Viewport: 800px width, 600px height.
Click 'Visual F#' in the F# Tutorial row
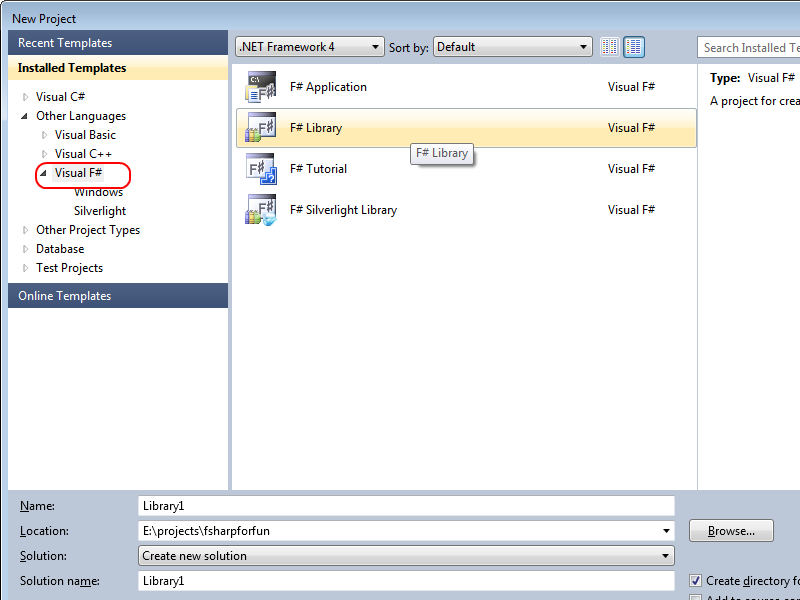631,169
